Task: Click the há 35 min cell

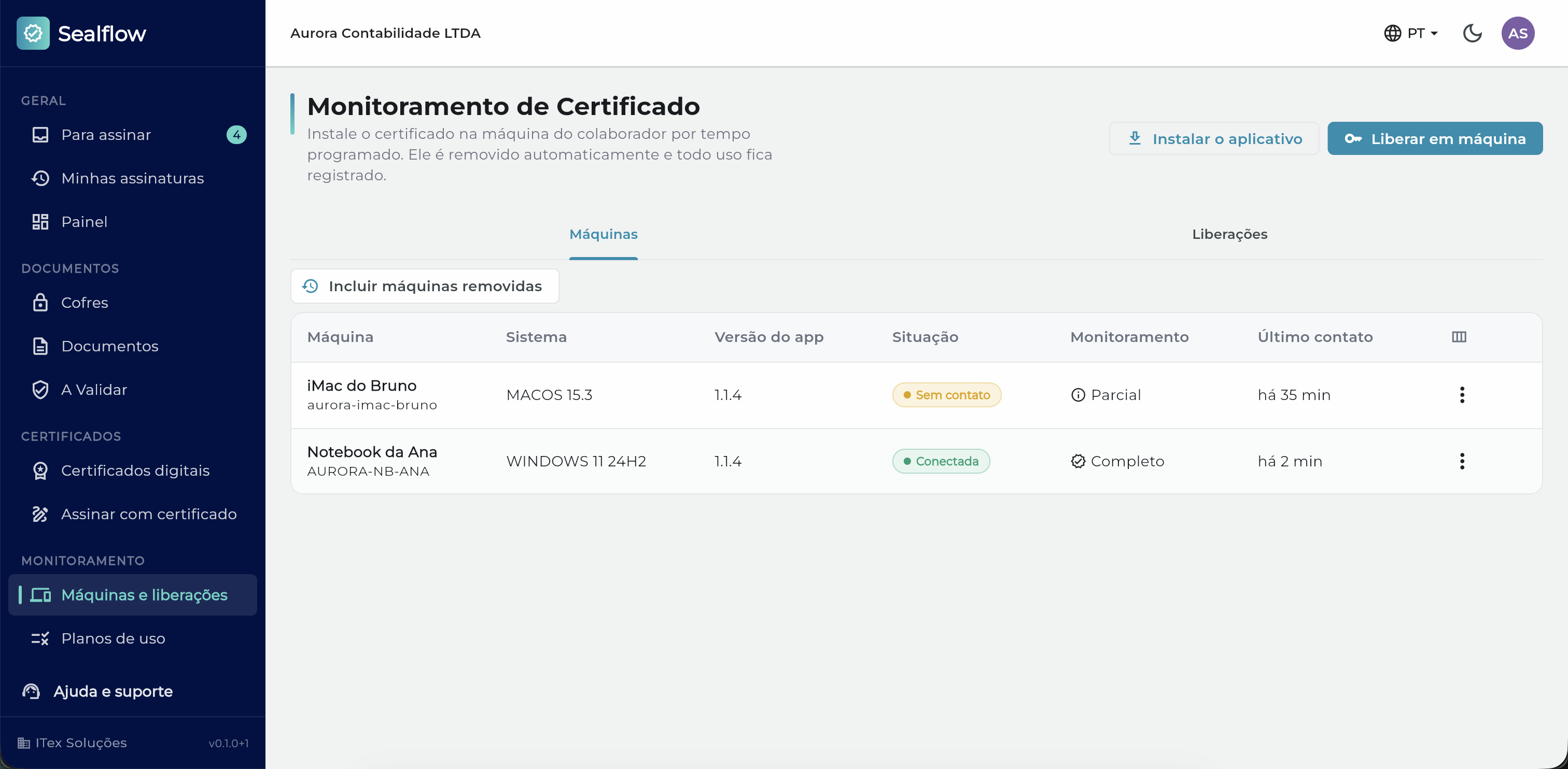Action: coord(1294,395)
